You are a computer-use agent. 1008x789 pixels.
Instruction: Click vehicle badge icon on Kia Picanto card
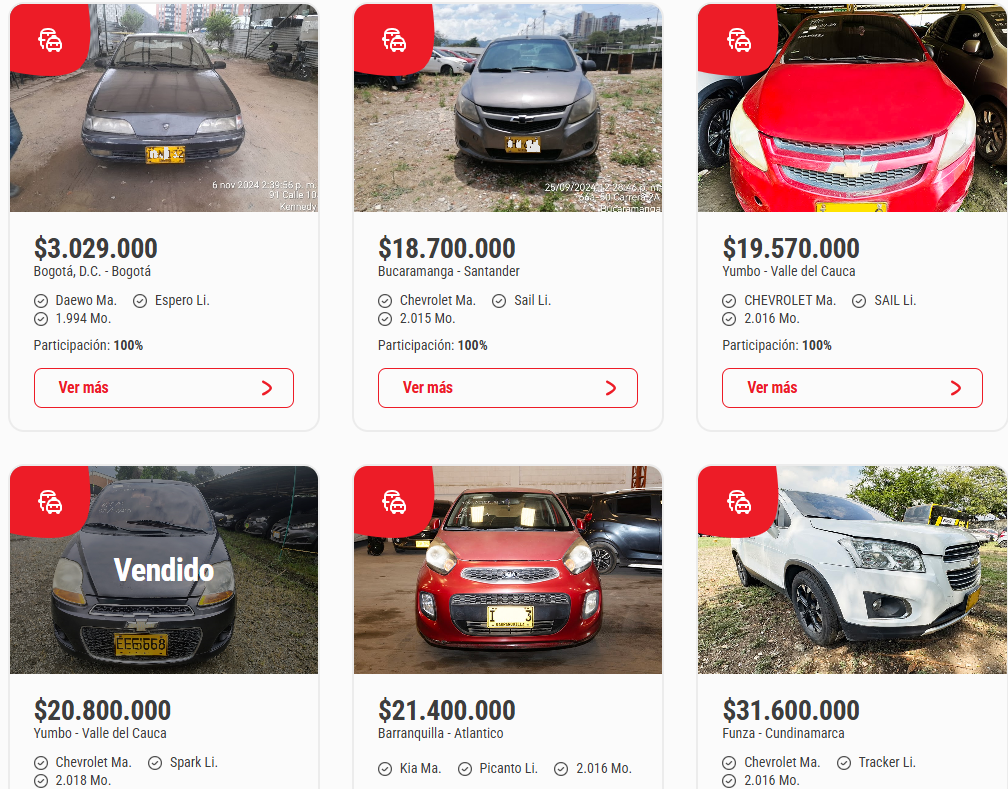394,502
